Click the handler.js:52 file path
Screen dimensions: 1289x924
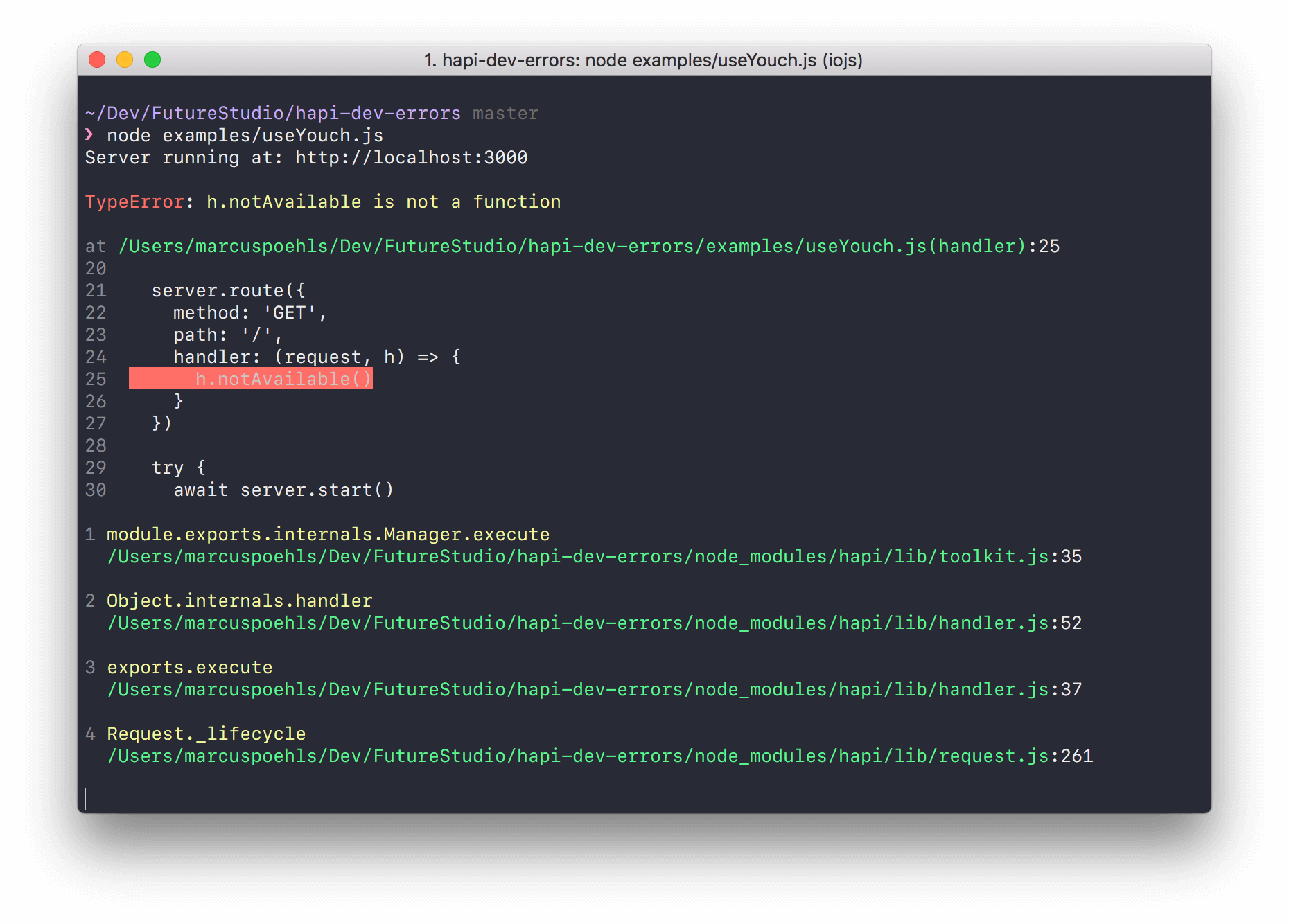pos(595,623)
